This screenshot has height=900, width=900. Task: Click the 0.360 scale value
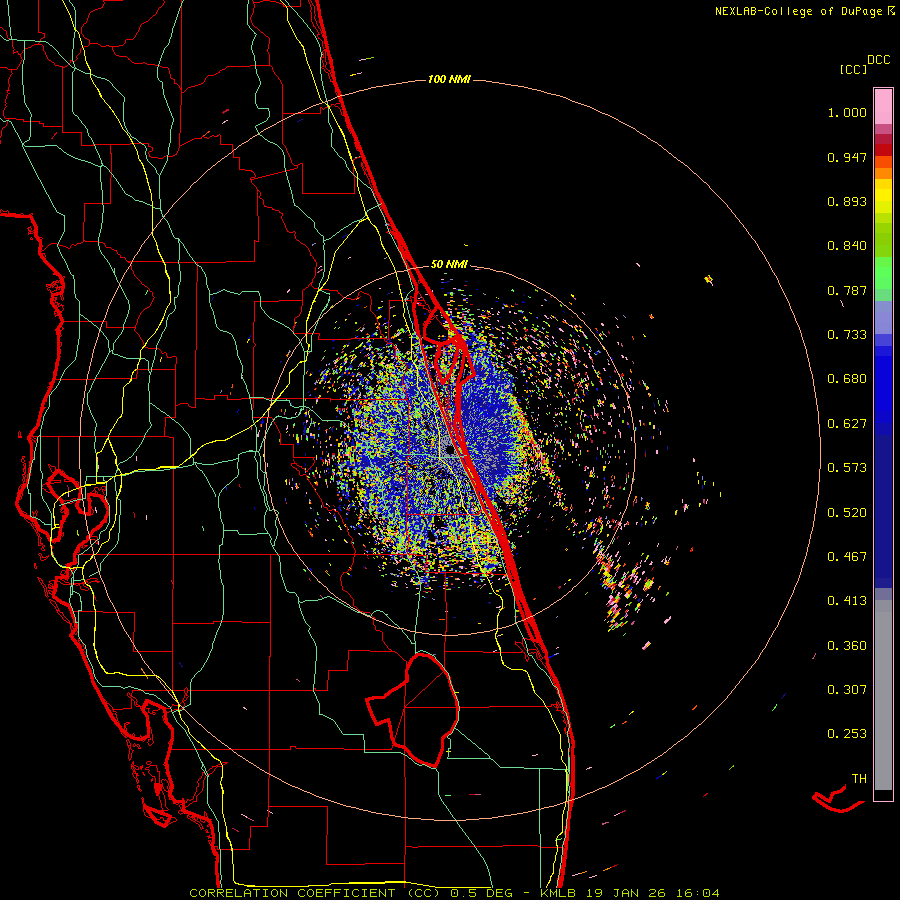847,646
